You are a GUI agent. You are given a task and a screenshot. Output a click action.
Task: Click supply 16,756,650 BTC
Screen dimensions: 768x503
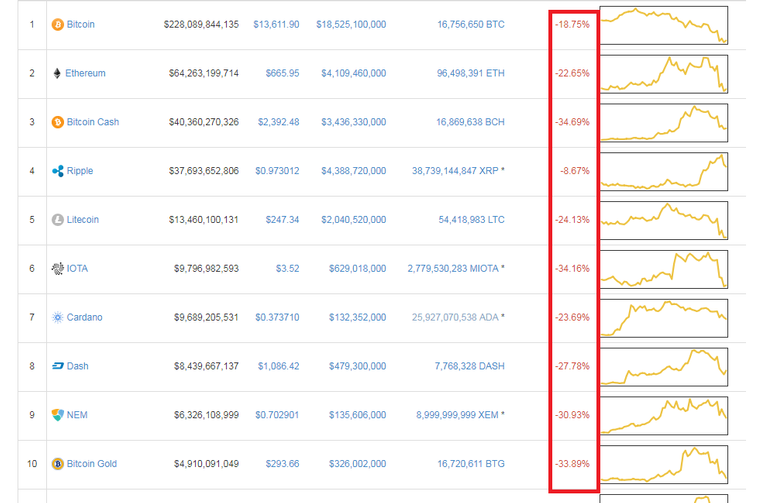471,24
